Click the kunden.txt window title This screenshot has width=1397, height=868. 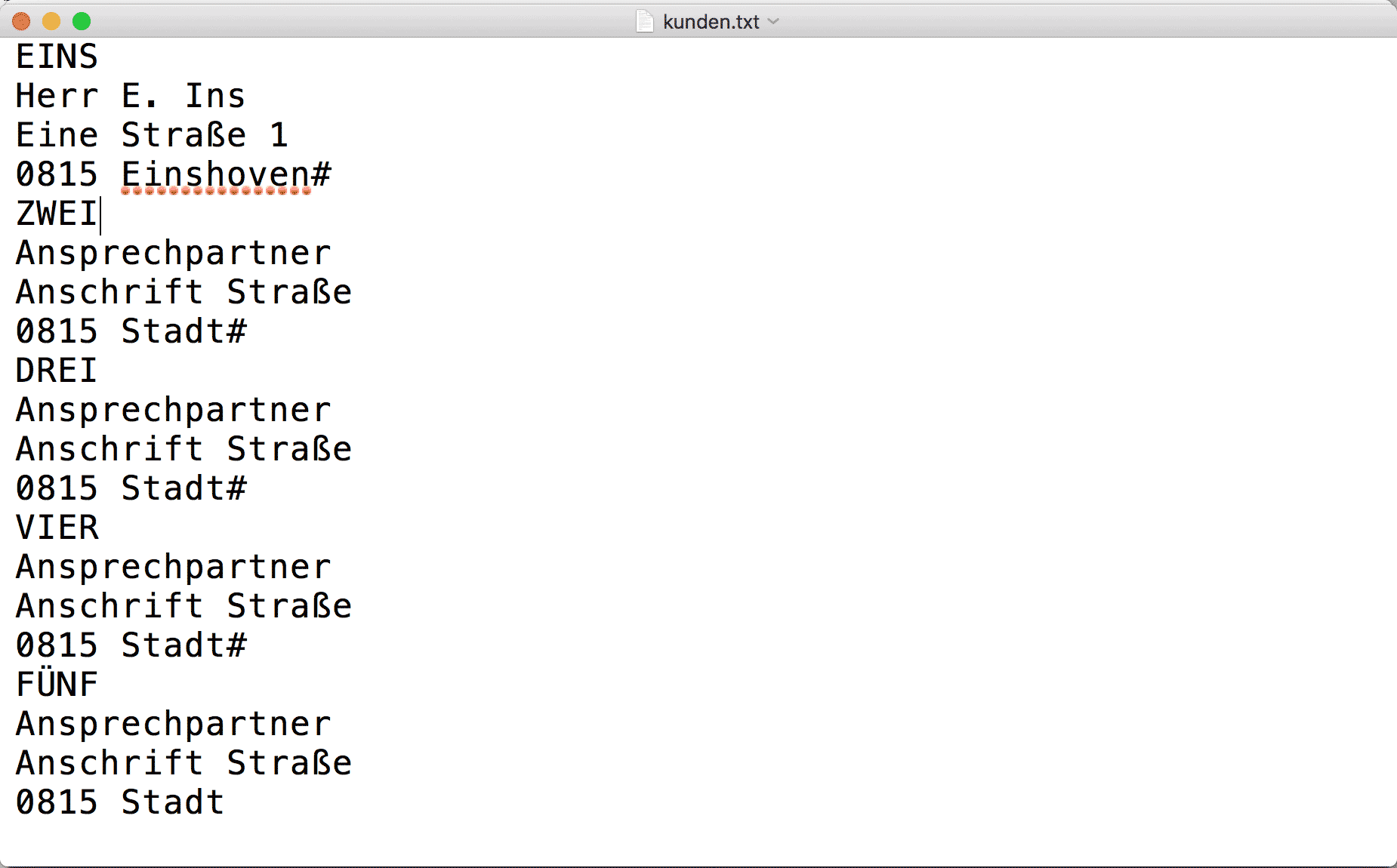[x=711, y=22]
